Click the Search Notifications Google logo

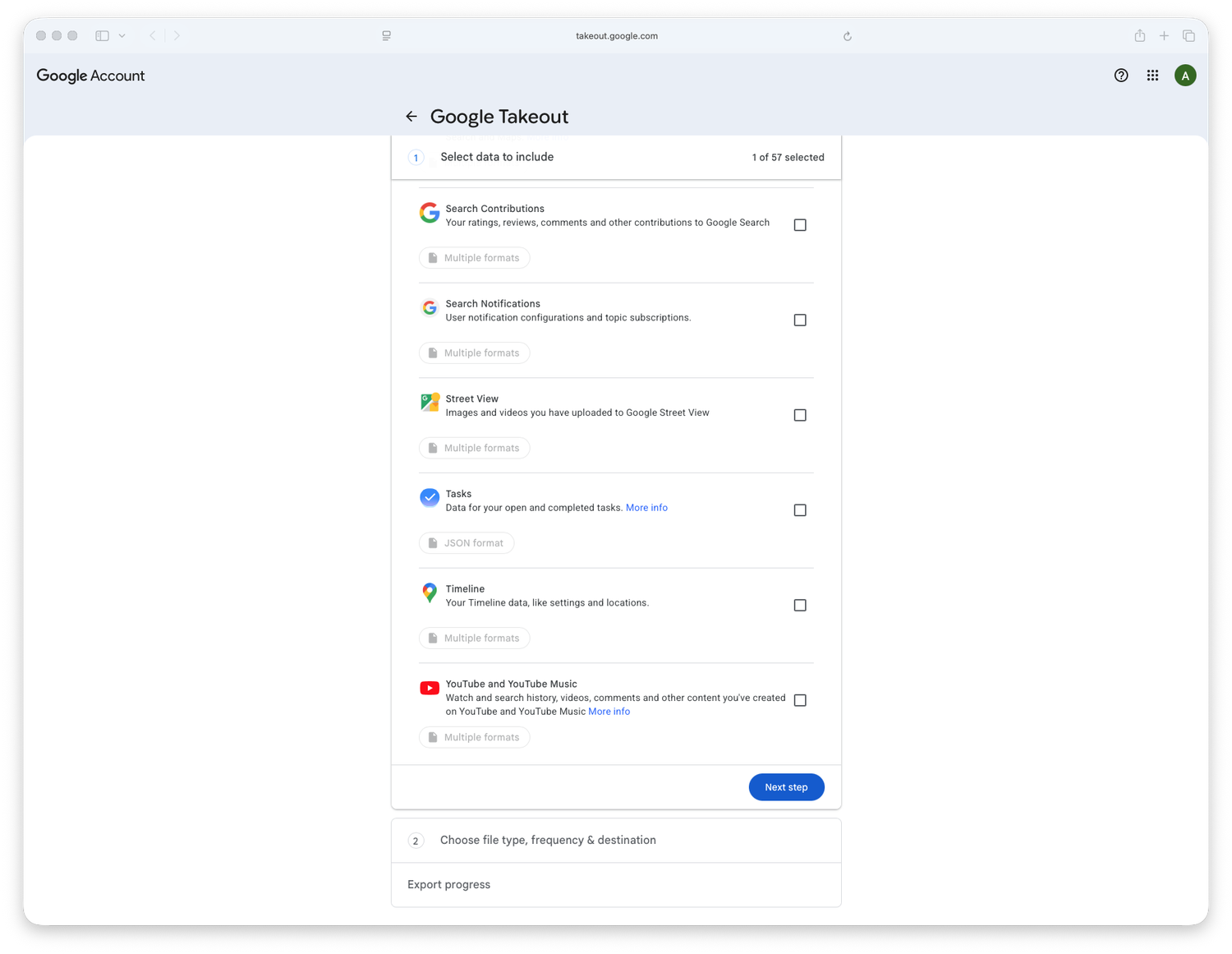430,308
